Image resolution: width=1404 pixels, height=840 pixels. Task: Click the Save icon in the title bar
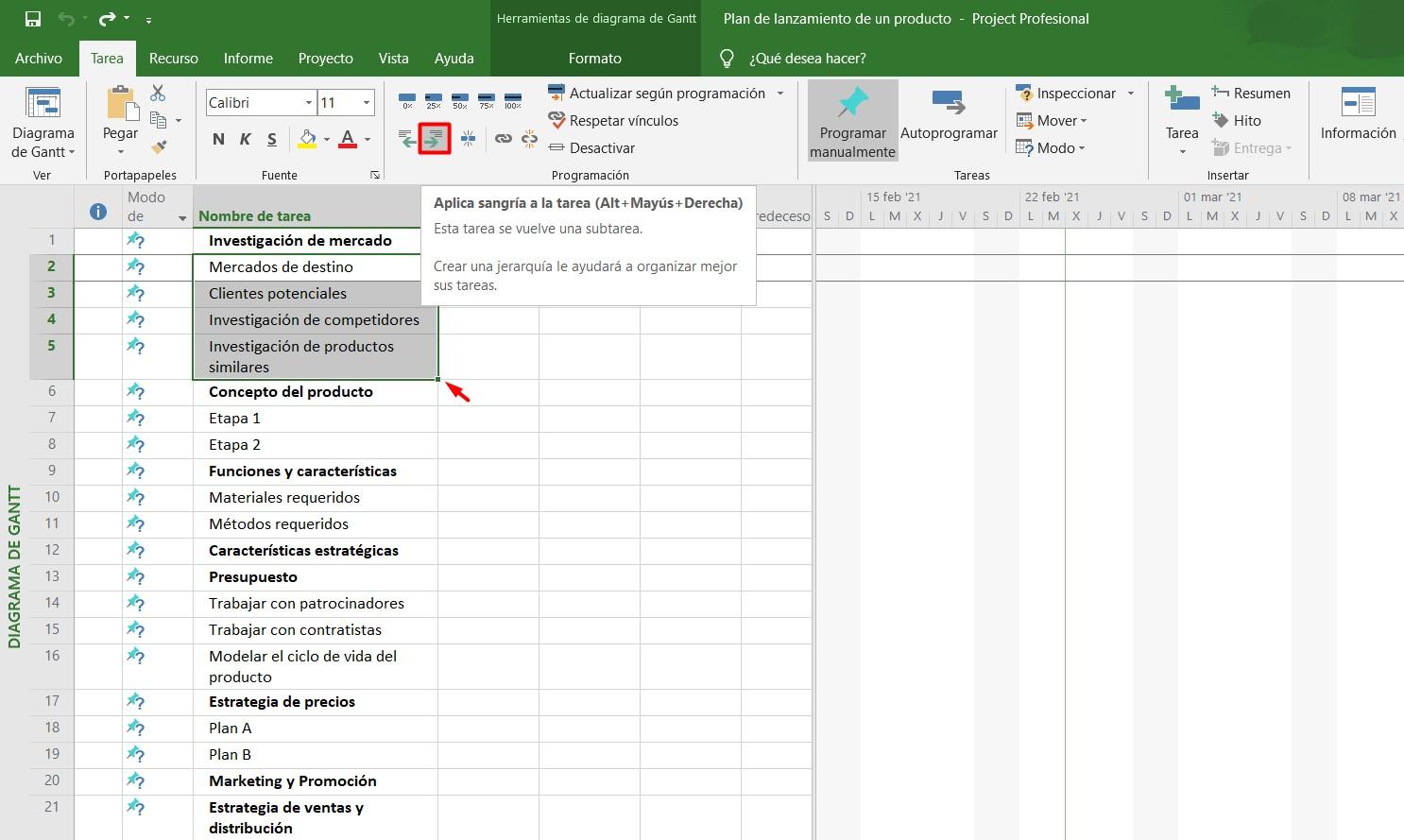(33, 19)
